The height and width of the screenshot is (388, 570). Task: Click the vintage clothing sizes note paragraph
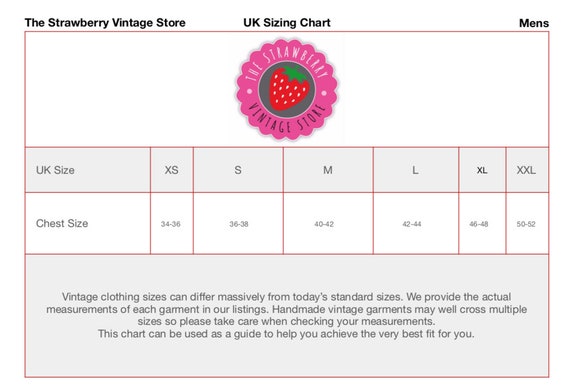click(286, 315)
